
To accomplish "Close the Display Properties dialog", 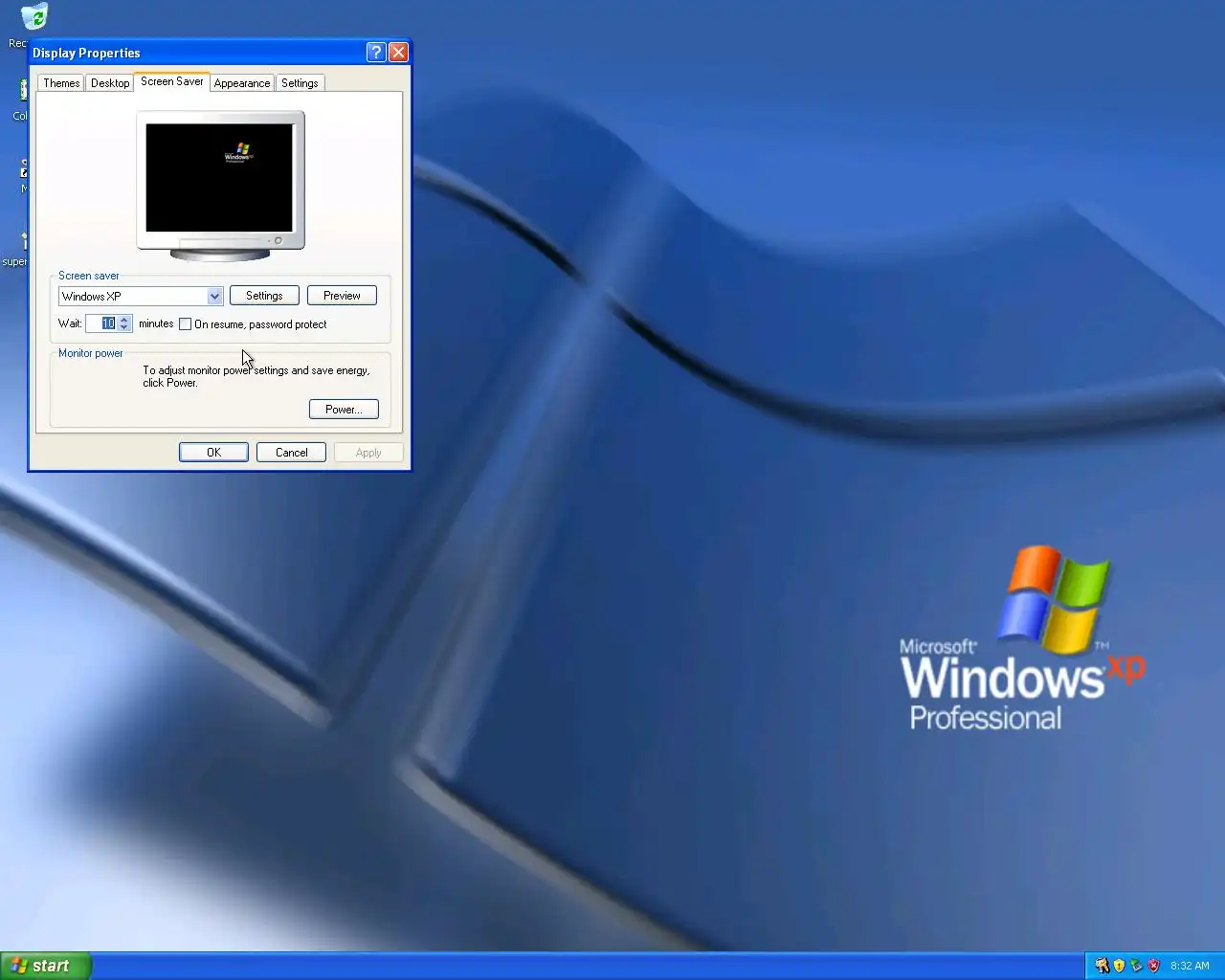I will tap(398, 52).
